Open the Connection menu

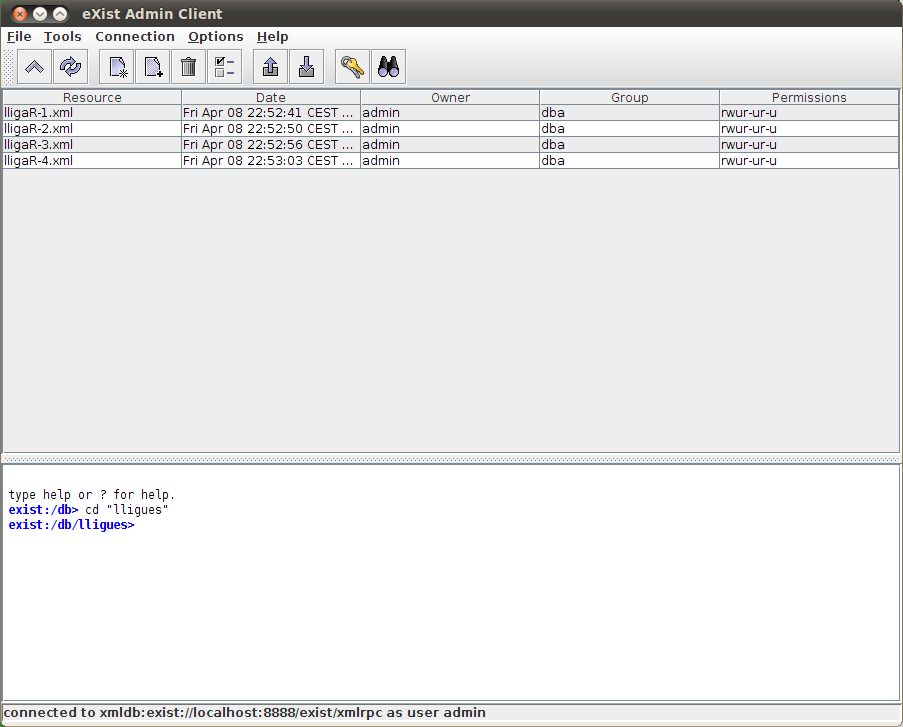(x=135, y=37)
